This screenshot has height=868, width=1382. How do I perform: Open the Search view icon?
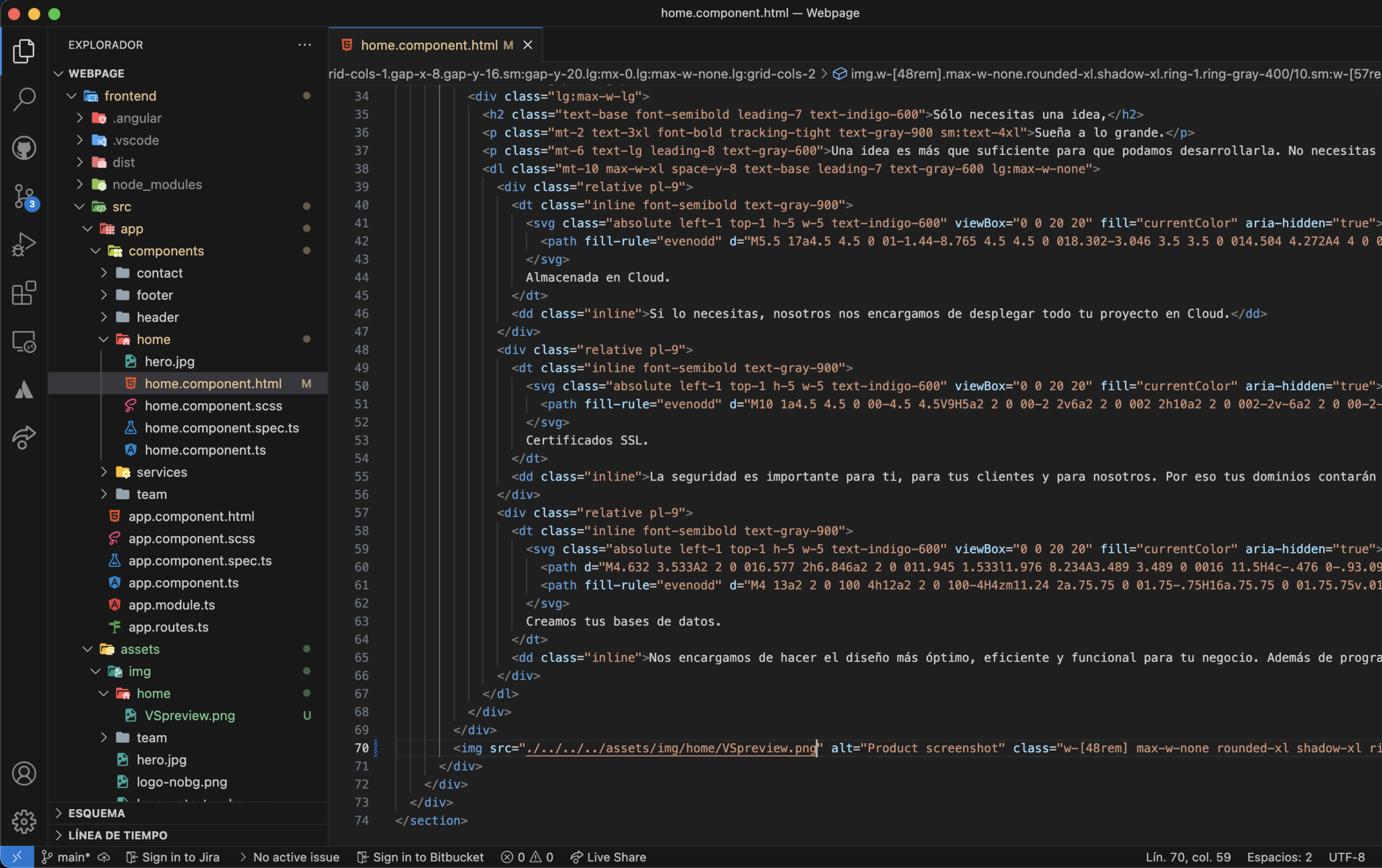point(24,99)
